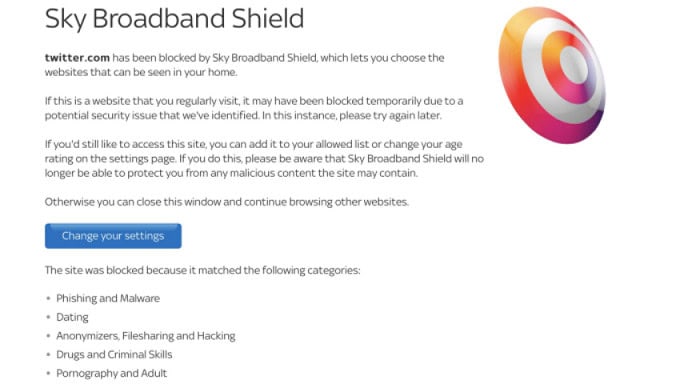The width and height of the screenshot is (700, 384).
Task: Click the white center of the shield logo
Action: coord(574,65)
